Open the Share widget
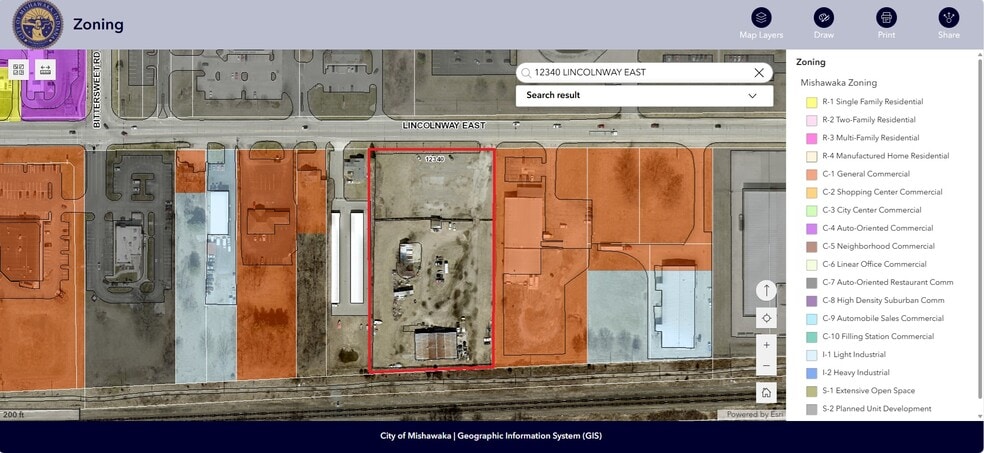This screenshot has height=453, width=984. [948, 18]
